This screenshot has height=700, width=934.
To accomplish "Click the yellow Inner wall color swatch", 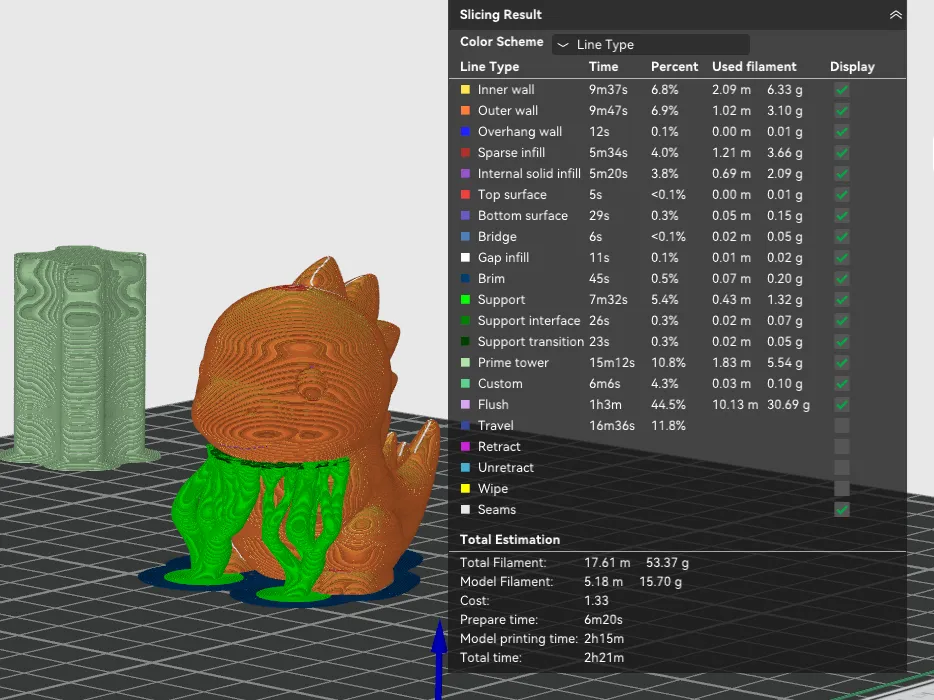I will point(465,89).
